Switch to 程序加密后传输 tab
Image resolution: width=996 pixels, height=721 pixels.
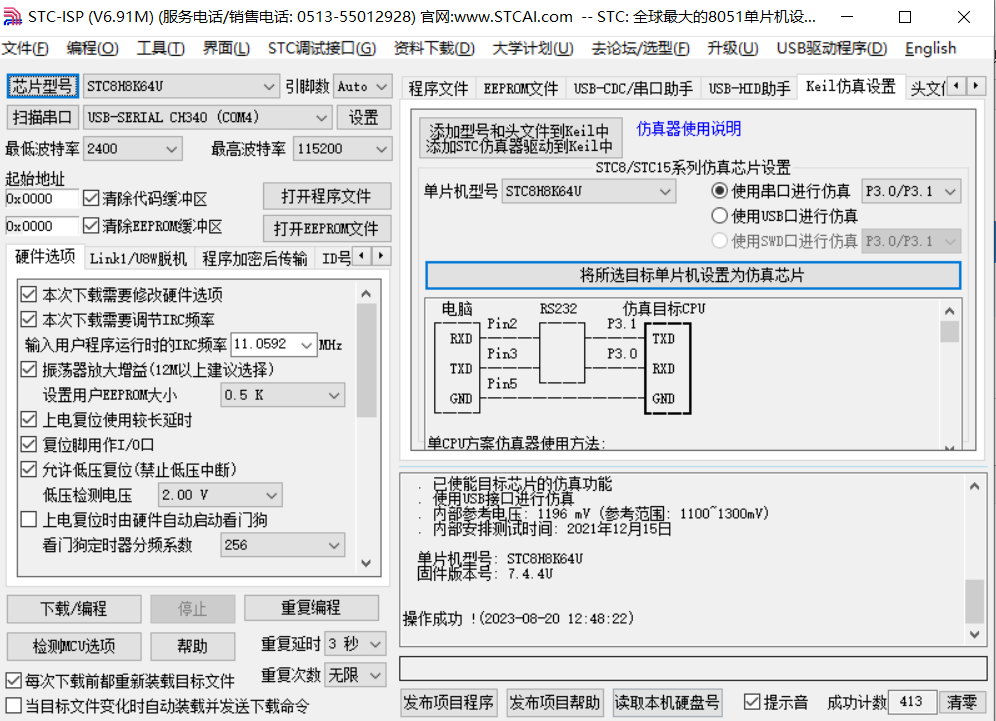pos(254,259)
